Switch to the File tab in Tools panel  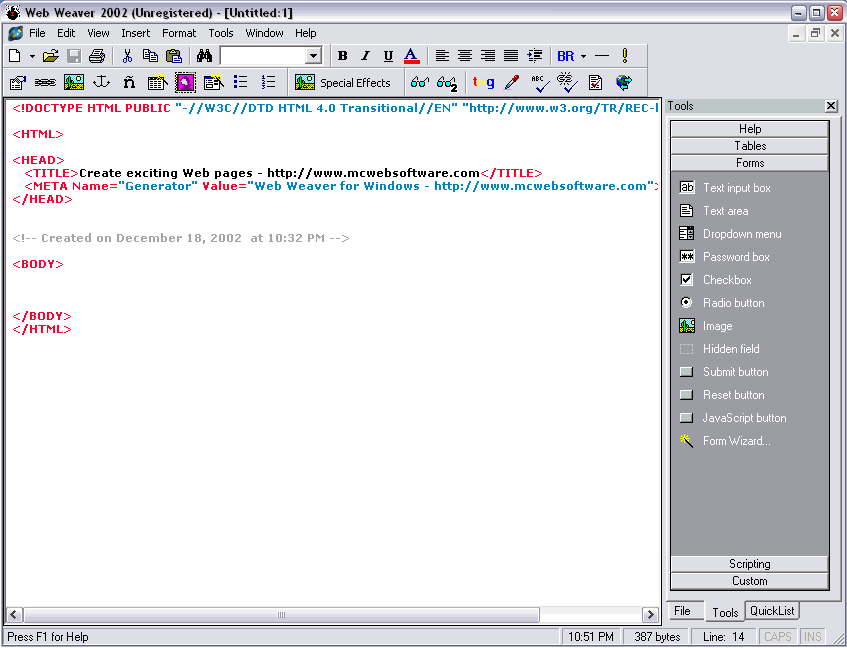coord(682,611)
